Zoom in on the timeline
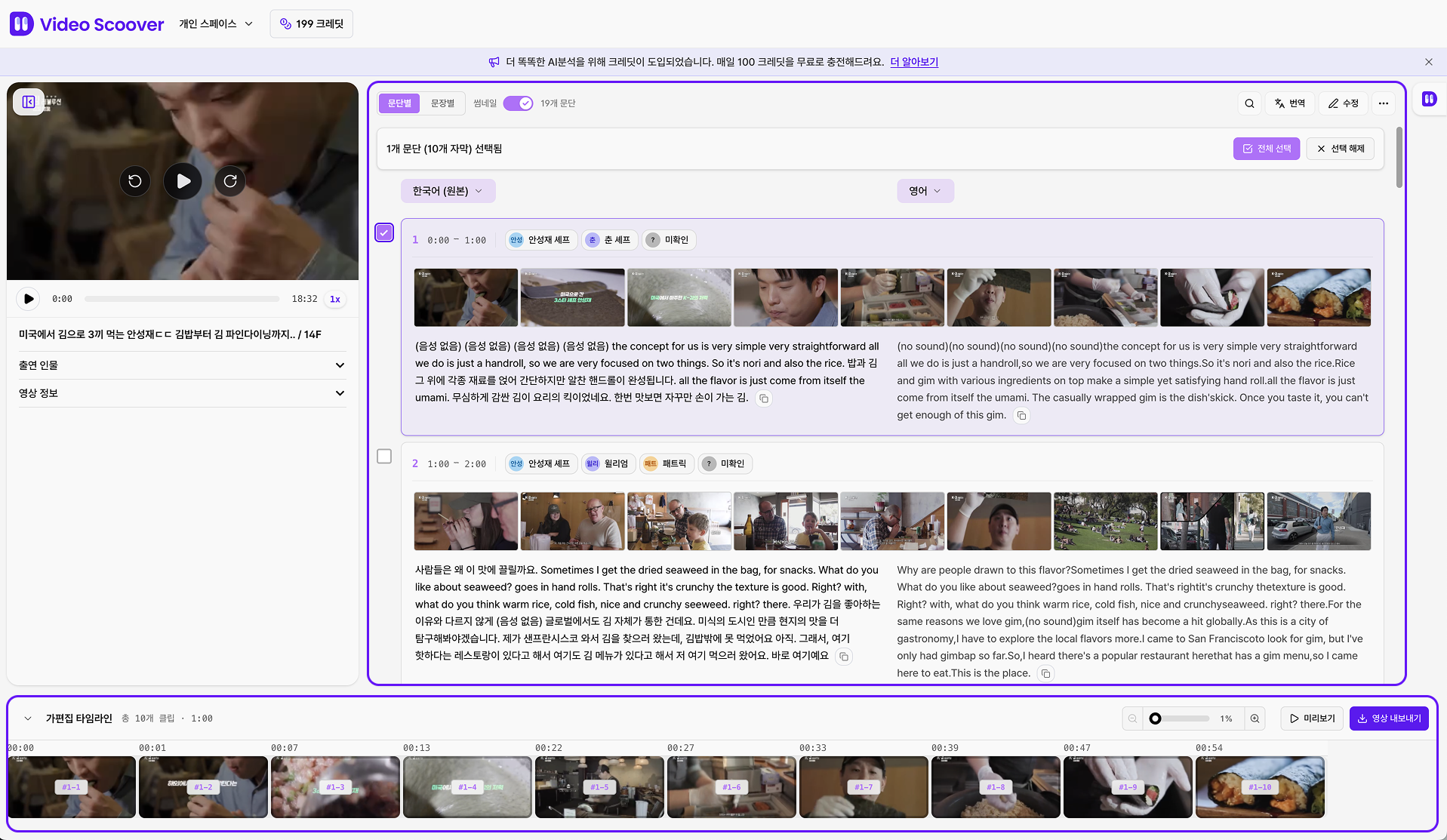Viewport: 1447px width, 840px height. click(x=1255, y=718)
